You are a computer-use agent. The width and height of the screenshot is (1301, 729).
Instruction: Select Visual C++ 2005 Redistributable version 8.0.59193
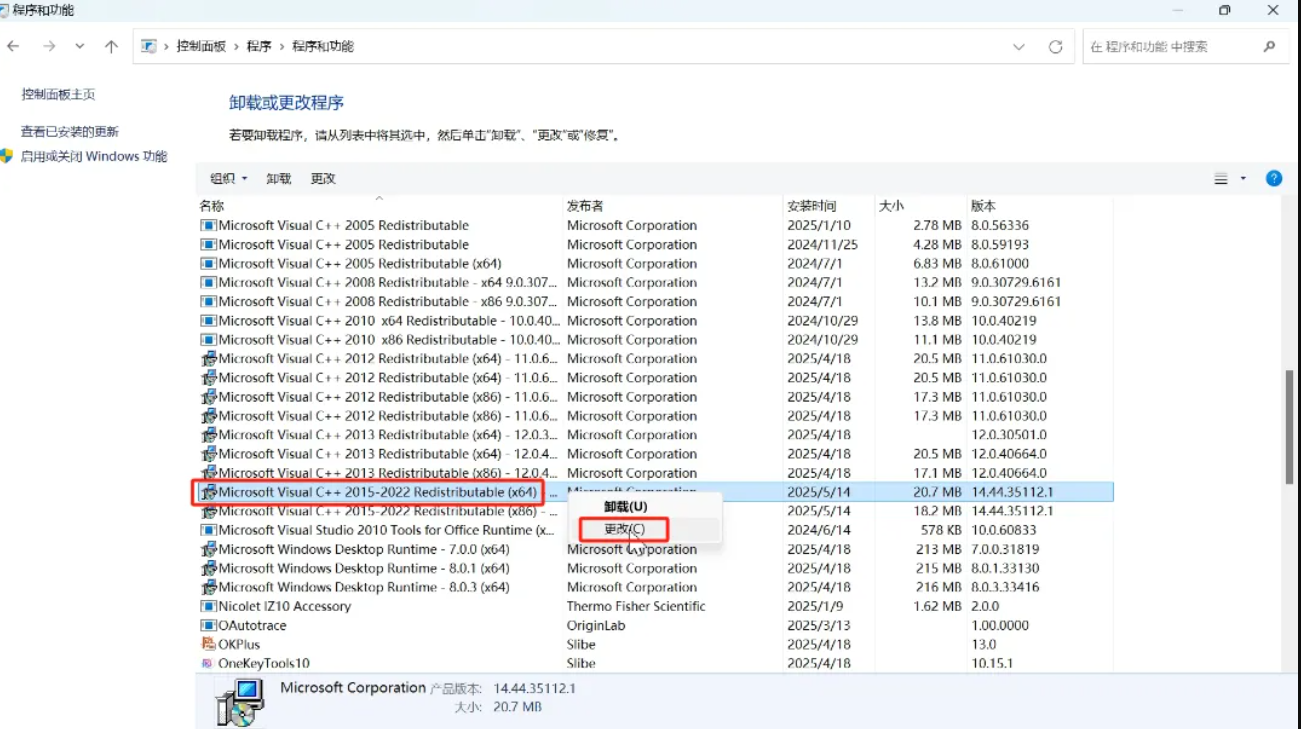click(656, 244)
